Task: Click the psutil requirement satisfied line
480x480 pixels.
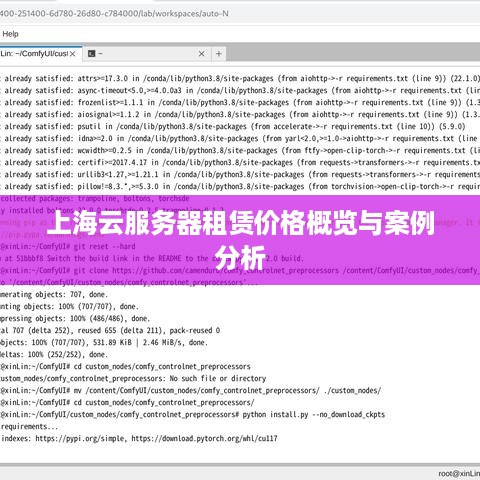Action: tap(233, 127)
